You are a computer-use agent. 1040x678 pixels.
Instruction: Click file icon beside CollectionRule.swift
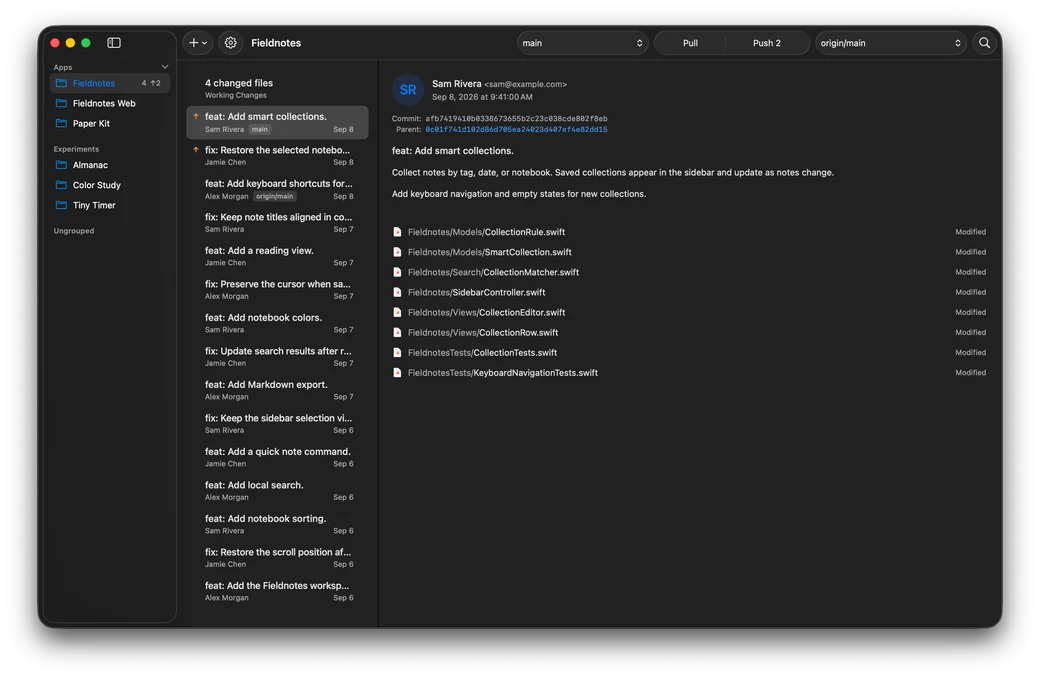pyautogui.click(x=397, y=232)
